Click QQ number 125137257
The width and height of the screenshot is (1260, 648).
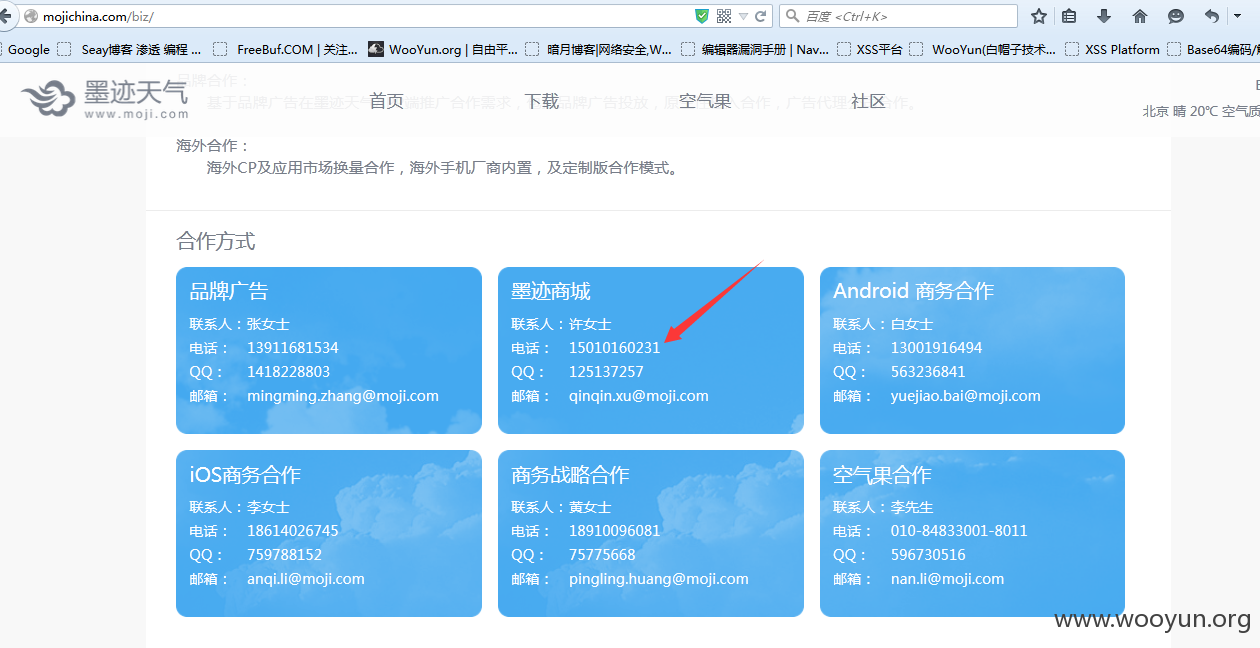click(607, 372)
